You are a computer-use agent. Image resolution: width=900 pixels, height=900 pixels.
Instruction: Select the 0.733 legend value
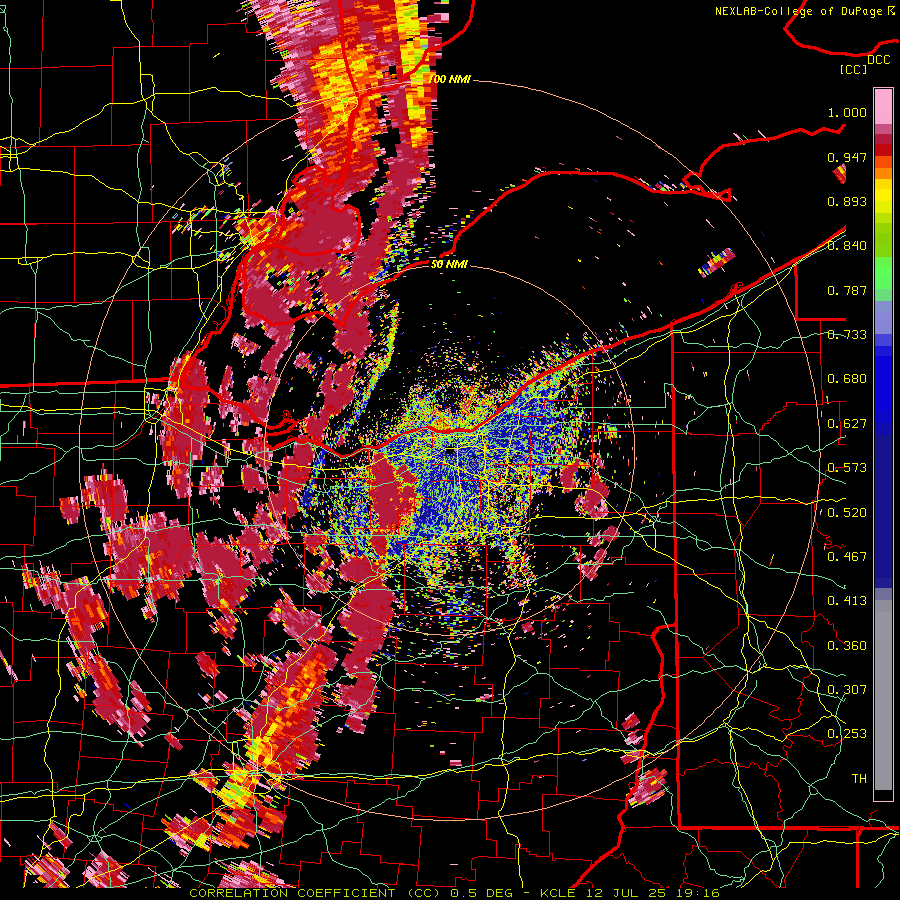[847, 335]
